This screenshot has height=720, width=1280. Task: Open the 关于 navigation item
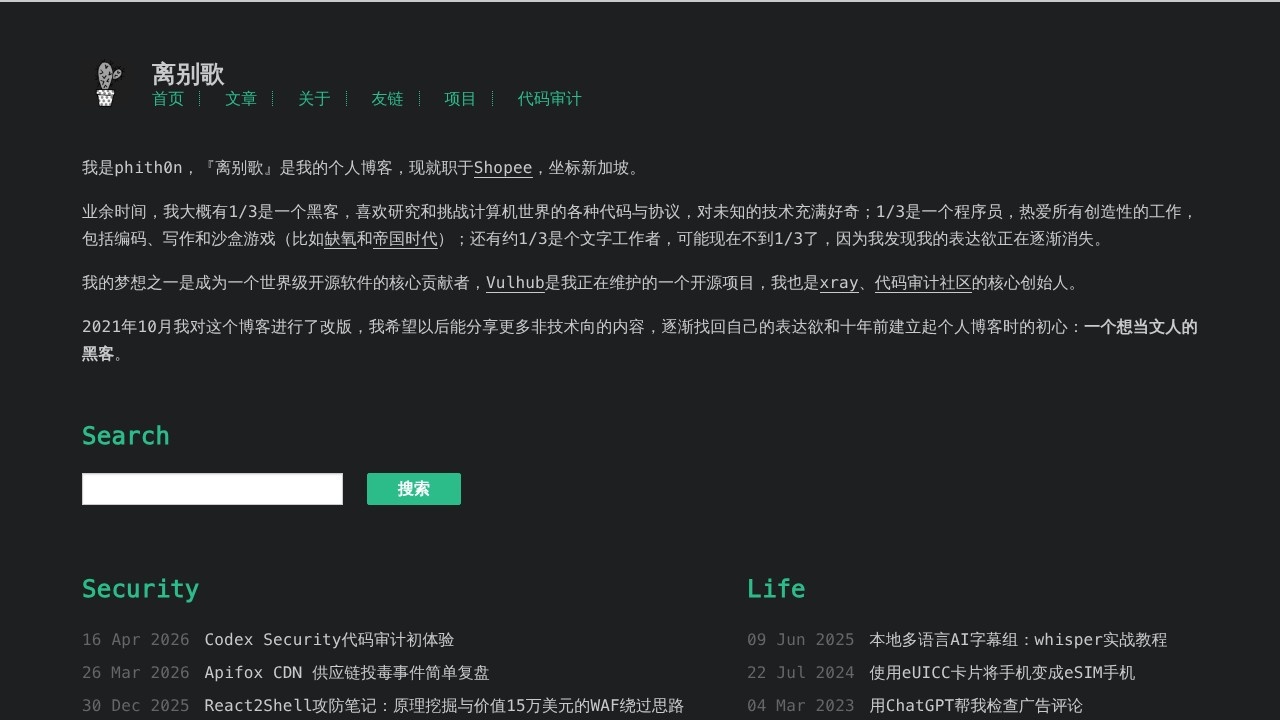click(x=314, y=98)
